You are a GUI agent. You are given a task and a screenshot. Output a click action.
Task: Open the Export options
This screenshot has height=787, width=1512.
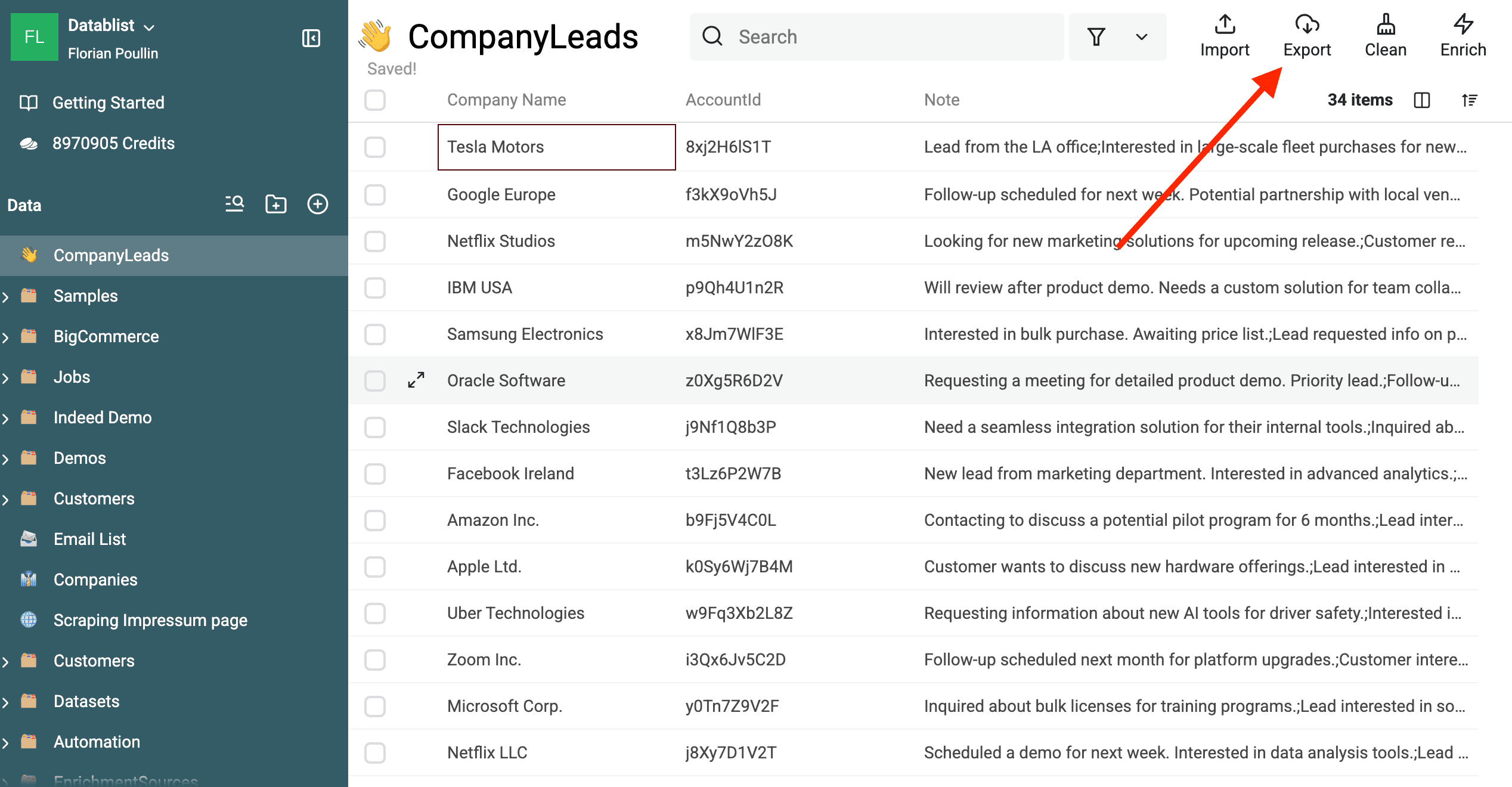1307,36
